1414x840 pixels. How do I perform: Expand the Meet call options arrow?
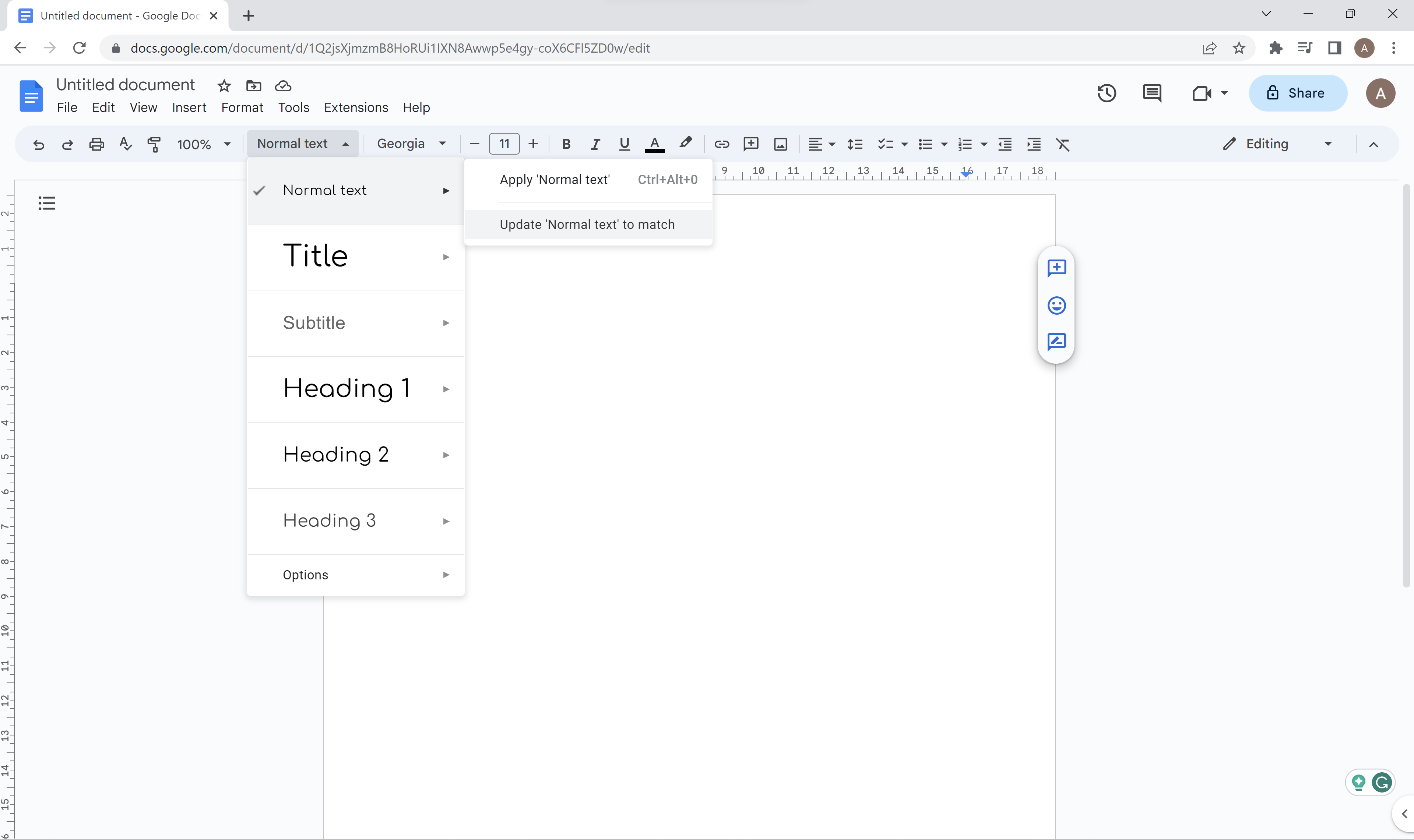pos(1224,93)
